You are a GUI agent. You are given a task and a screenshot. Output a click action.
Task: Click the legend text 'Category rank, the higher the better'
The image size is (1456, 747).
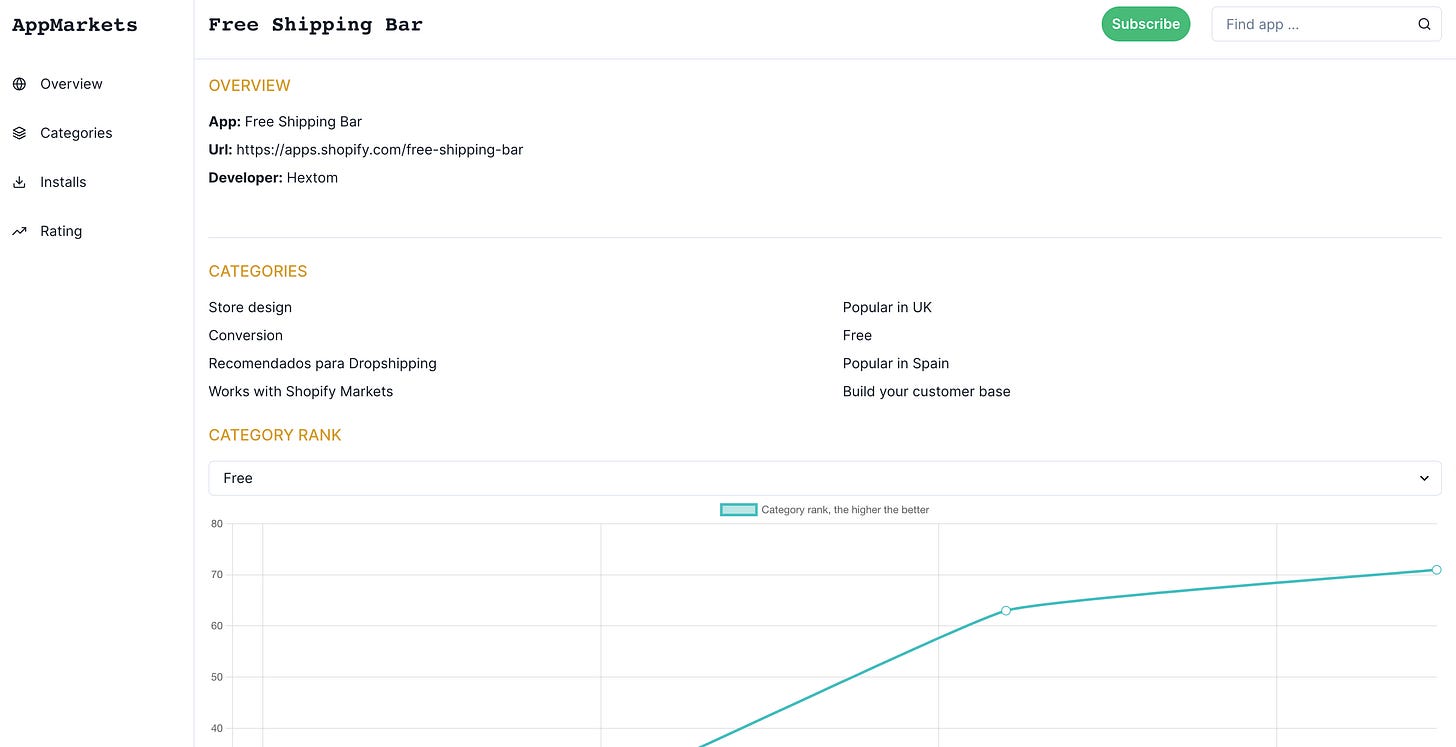click(845, 510)
